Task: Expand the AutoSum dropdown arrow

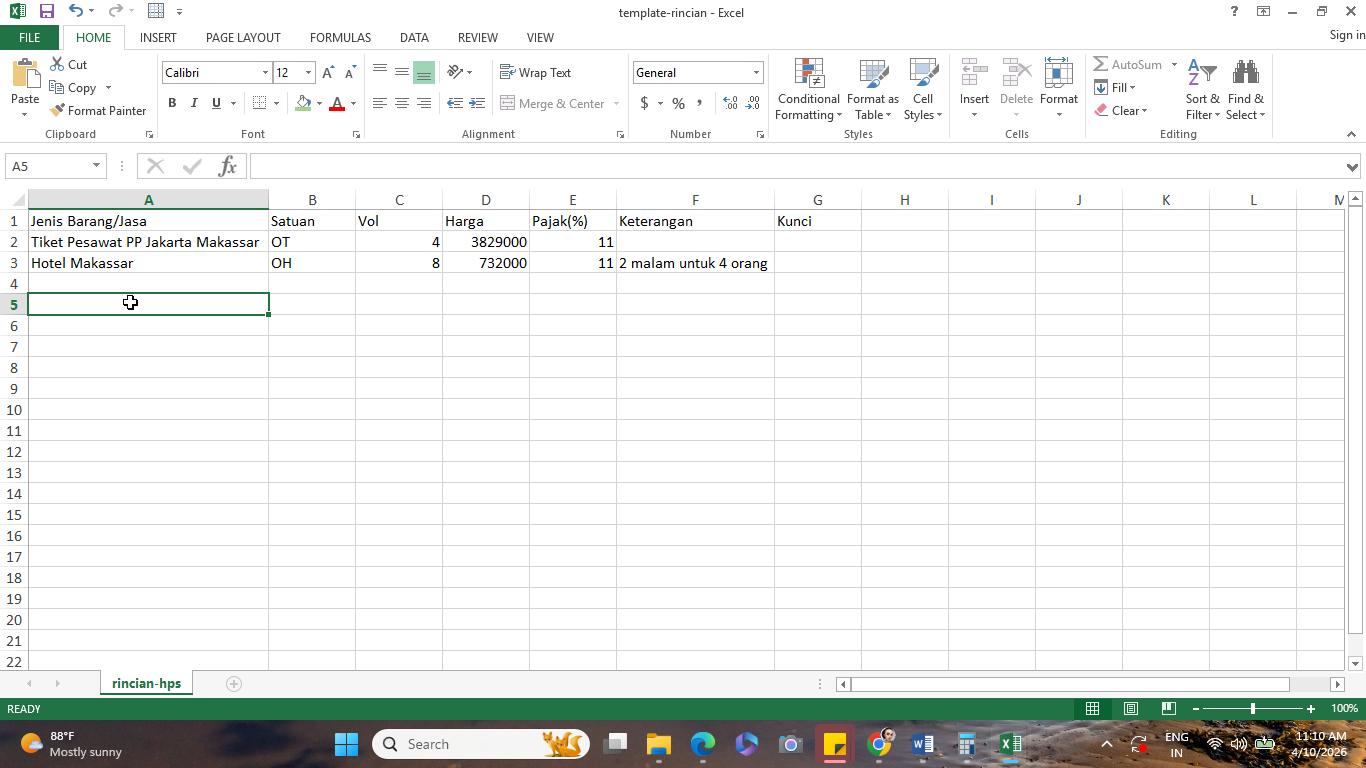Action: click(1174, 64)
